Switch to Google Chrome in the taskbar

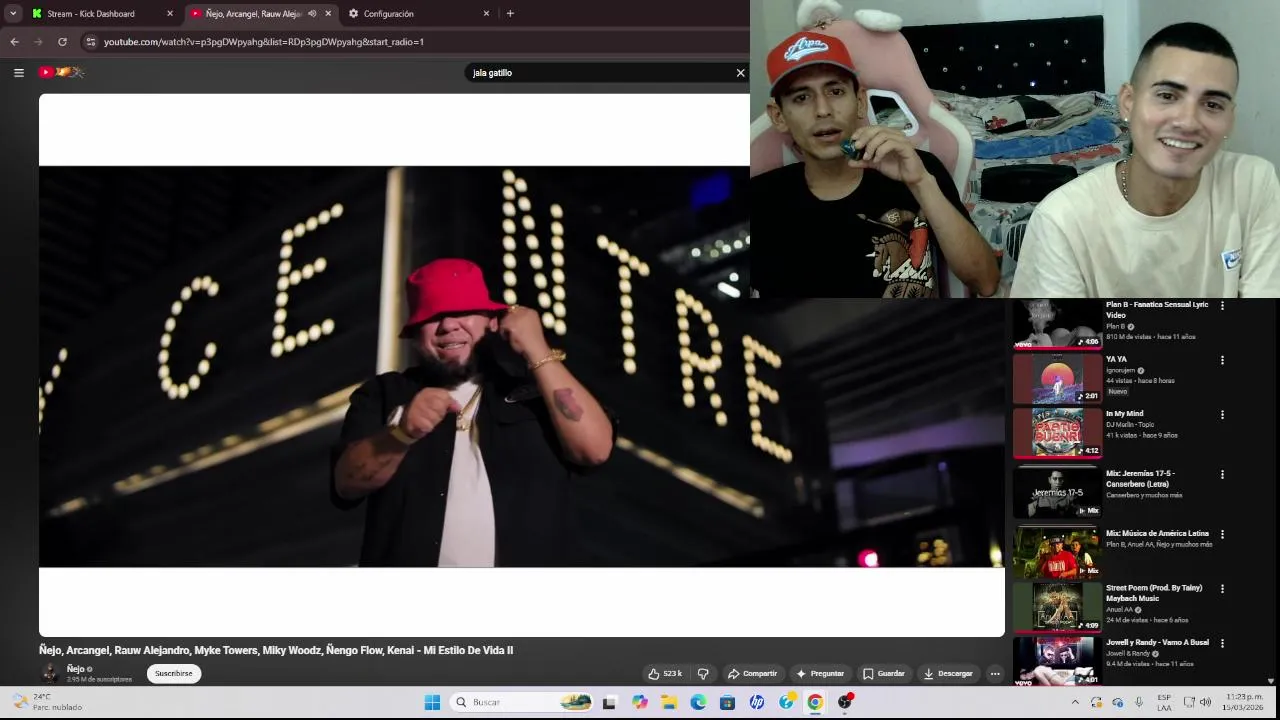[815, 702]
